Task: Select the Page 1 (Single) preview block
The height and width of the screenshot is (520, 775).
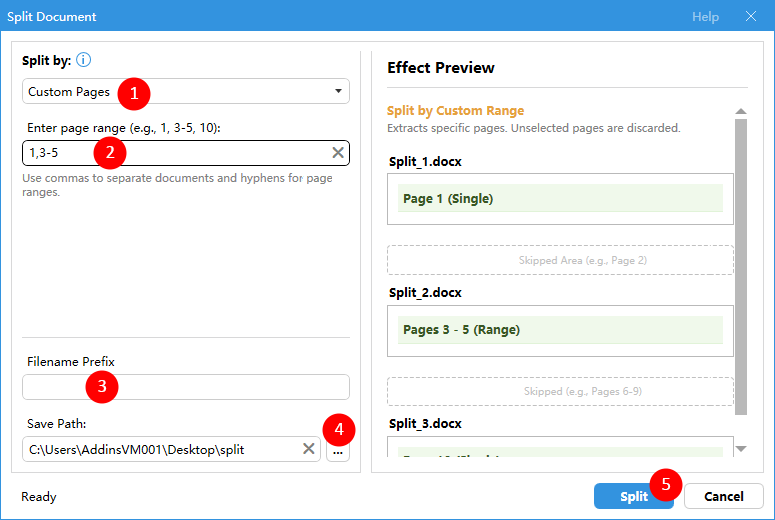Action: tap(560, 199)
